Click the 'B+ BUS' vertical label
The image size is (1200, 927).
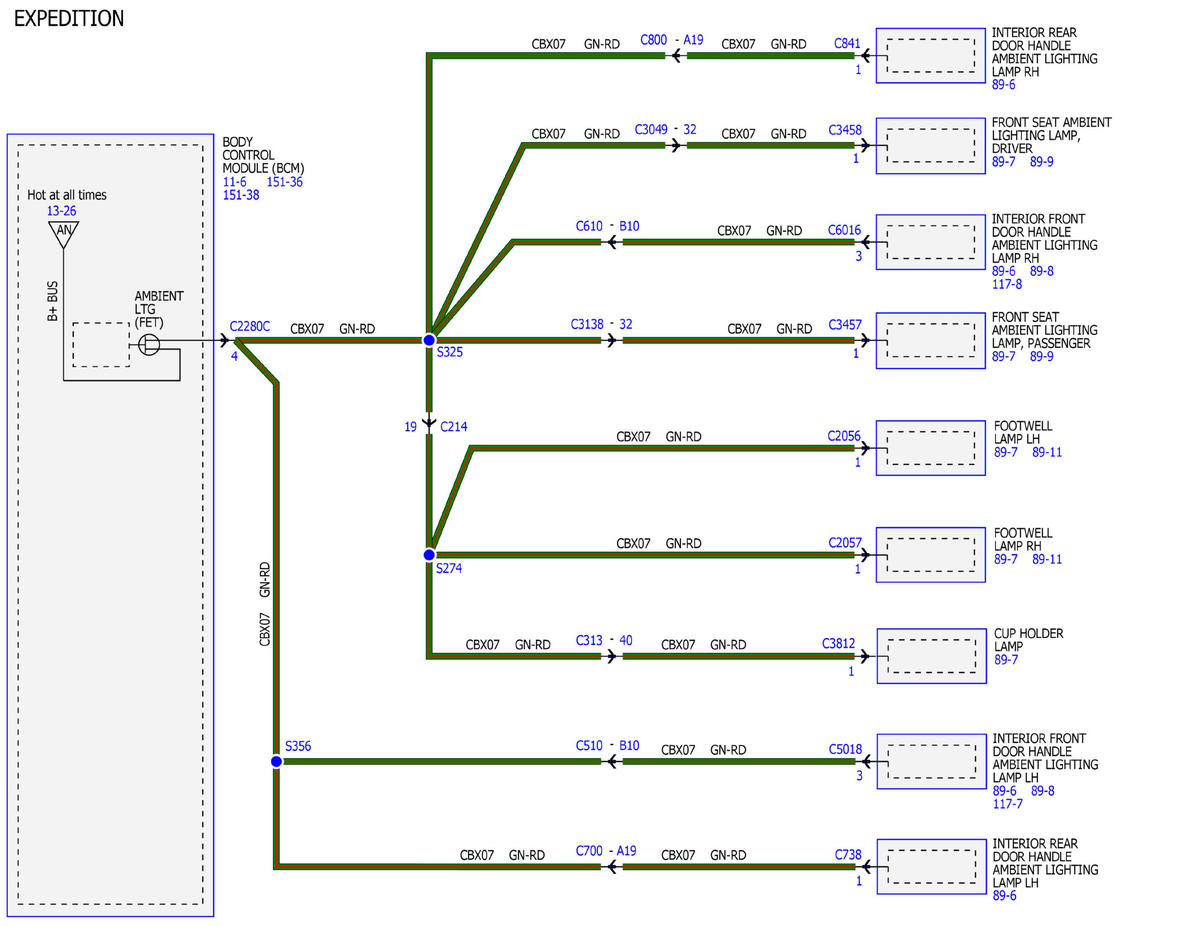[54, 300]
